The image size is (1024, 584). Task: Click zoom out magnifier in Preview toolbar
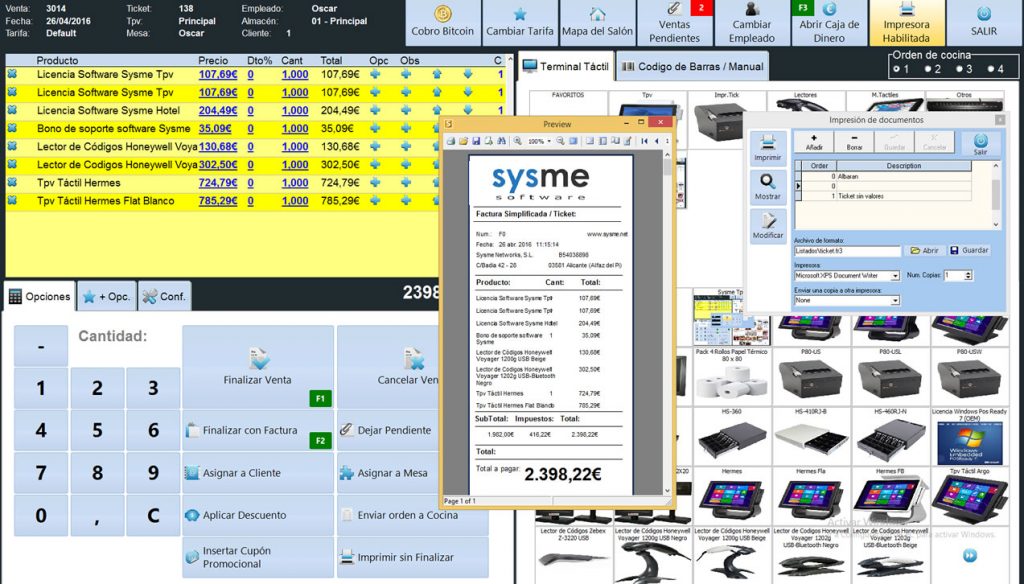pyautogui.click(x=560, y=141)
